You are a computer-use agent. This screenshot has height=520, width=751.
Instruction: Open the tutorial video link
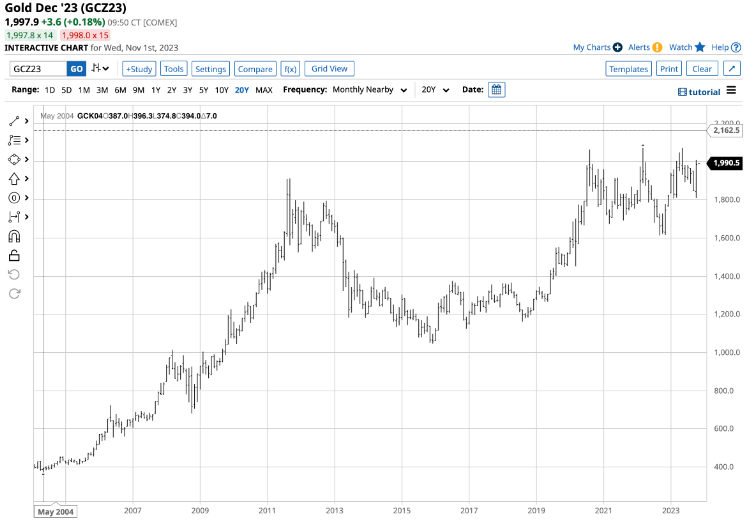pos(699,92)
